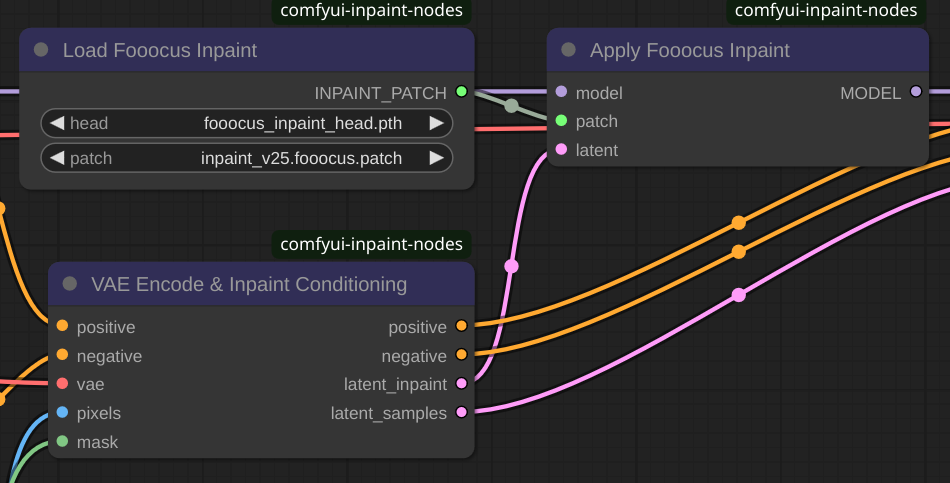Click the negative output socket on VAE Encode node
The image size is (950, 483).
click(x=462, y=355)
